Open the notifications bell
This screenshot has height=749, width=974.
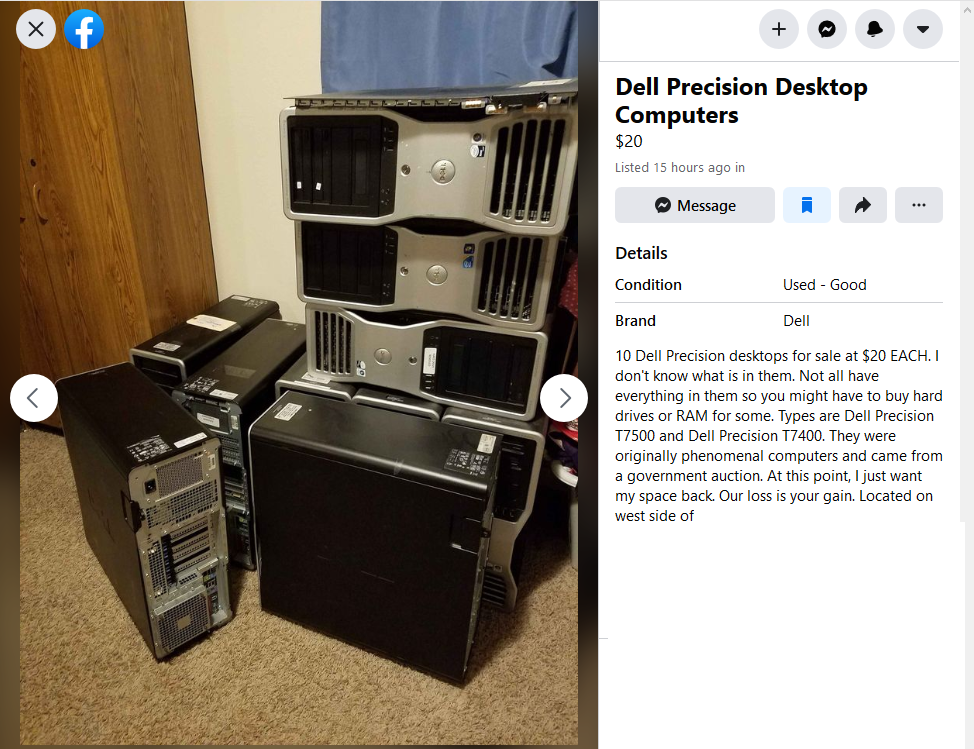tap(875, 29)
